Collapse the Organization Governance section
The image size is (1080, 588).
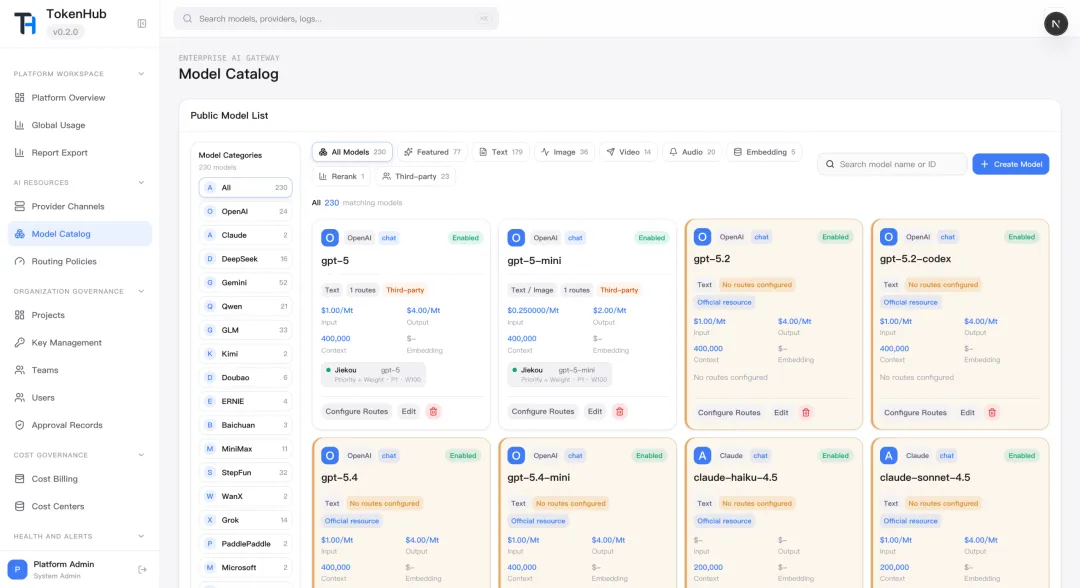click(141, 291)
